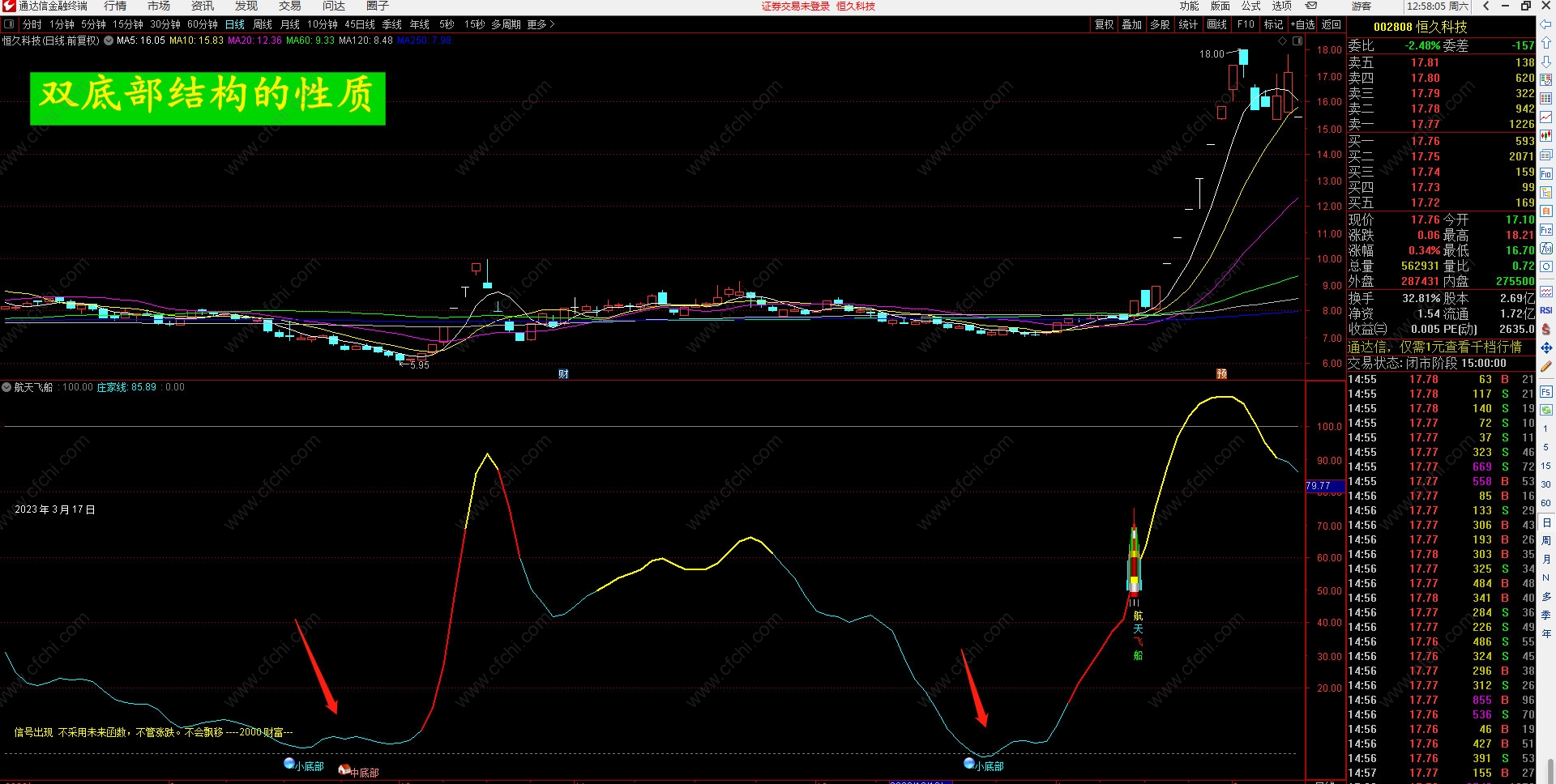Screen dimensions: 1556x784
Task: Open the 标记 mark dropdown
Action: [x=1274, y=24]
